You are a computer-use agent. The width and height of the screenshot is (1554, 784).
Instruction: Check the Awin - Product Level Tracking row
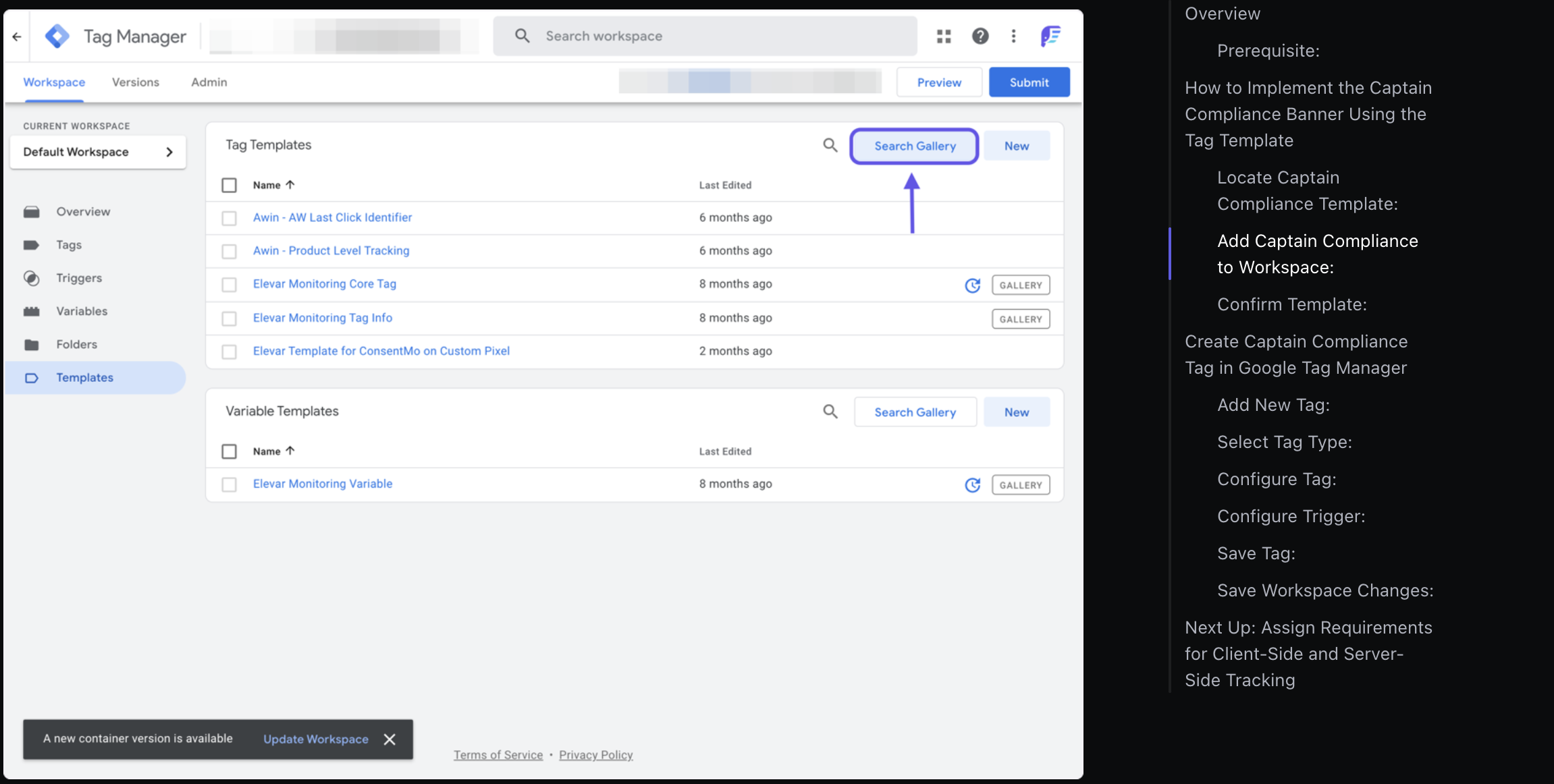[x=230, y=251]
